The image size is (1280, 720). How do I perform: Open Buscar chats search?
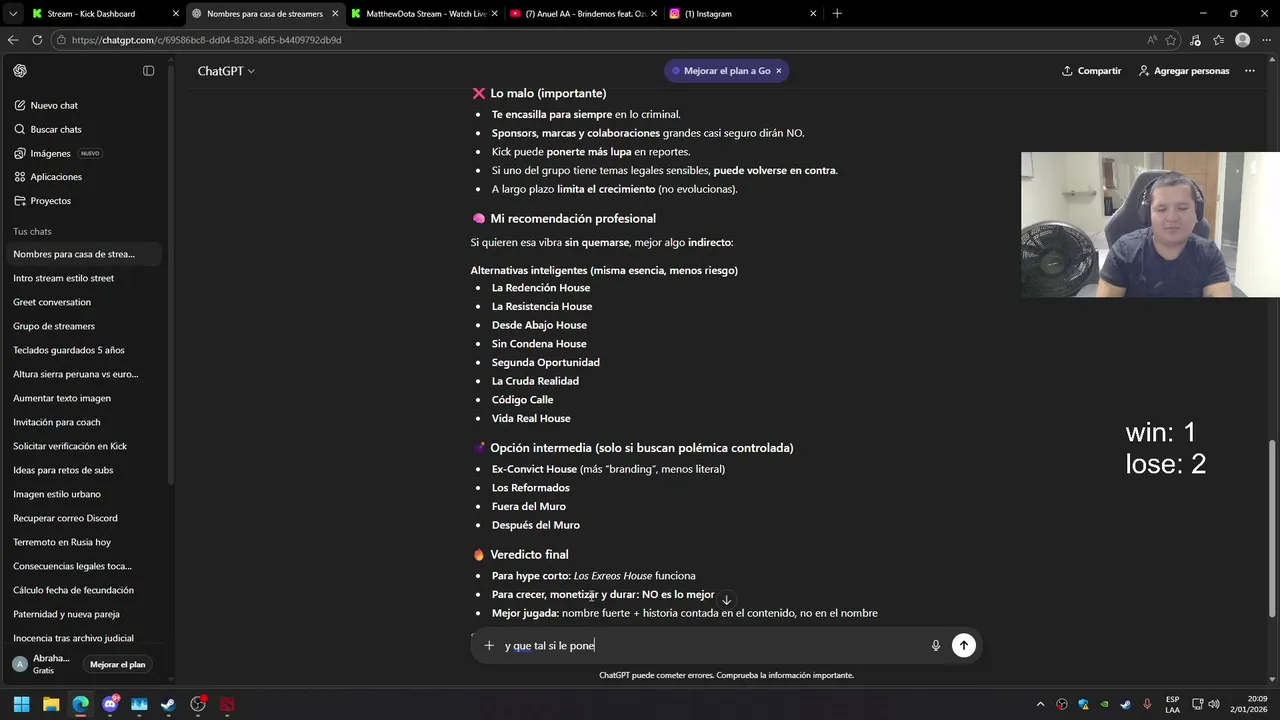click(x=56, y=129)
